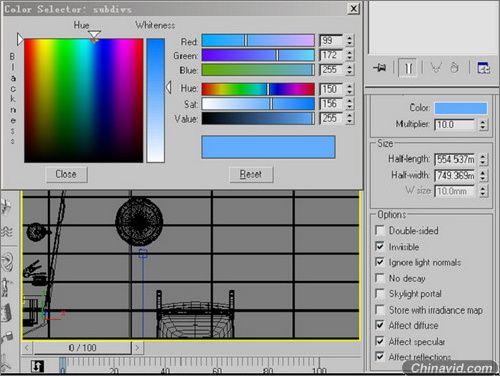
Task: Click the Sat value field showing 156
Action: coord(331,104)
